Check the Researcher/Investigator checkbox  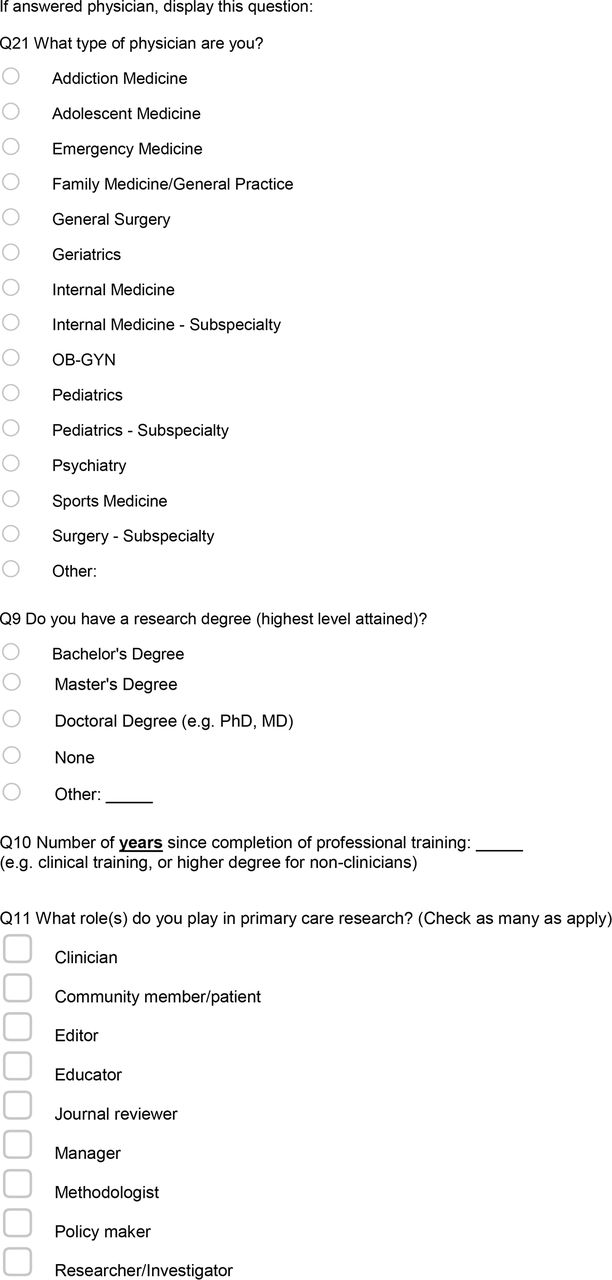tap(17, 1261)
